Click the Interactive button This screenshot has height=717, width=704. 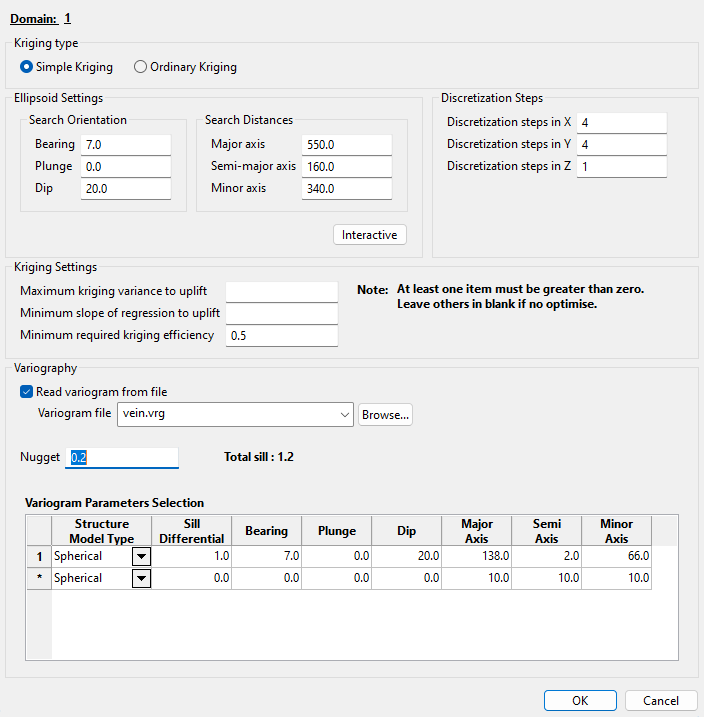(x=369, y=235)
